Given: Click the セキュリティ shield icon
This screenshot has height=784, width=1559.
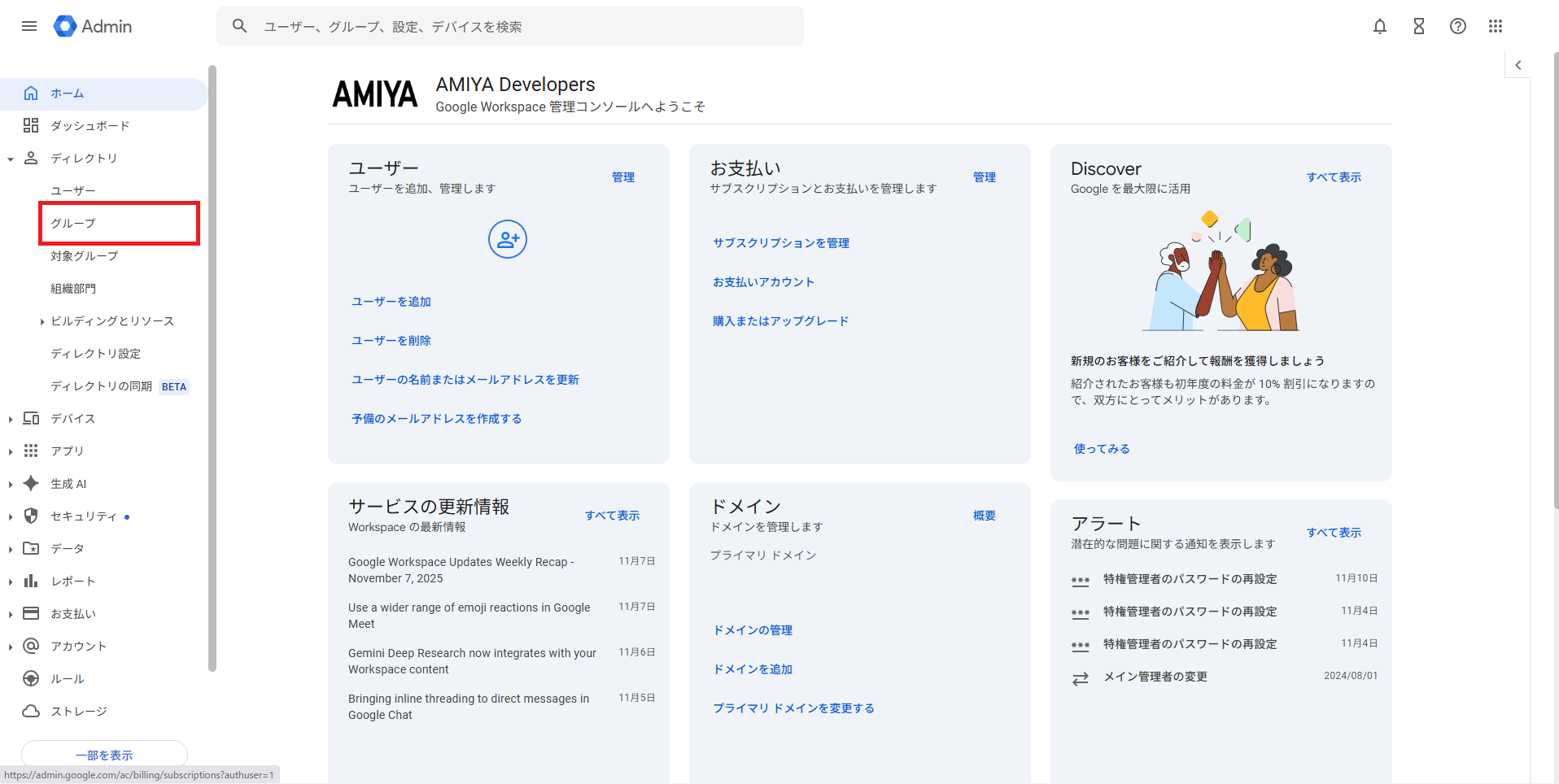Looking at the screenshot, I should coord(31,516).
